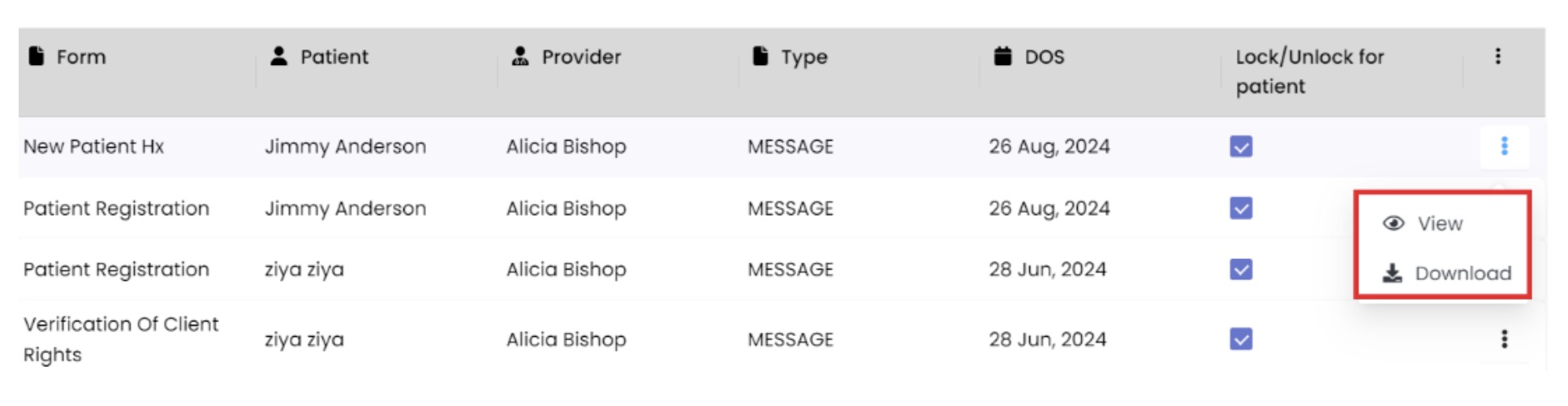Open three-dot menu for New Patient Hx
This screenshot has width=1568, height=406.
tap(1504, 146)
